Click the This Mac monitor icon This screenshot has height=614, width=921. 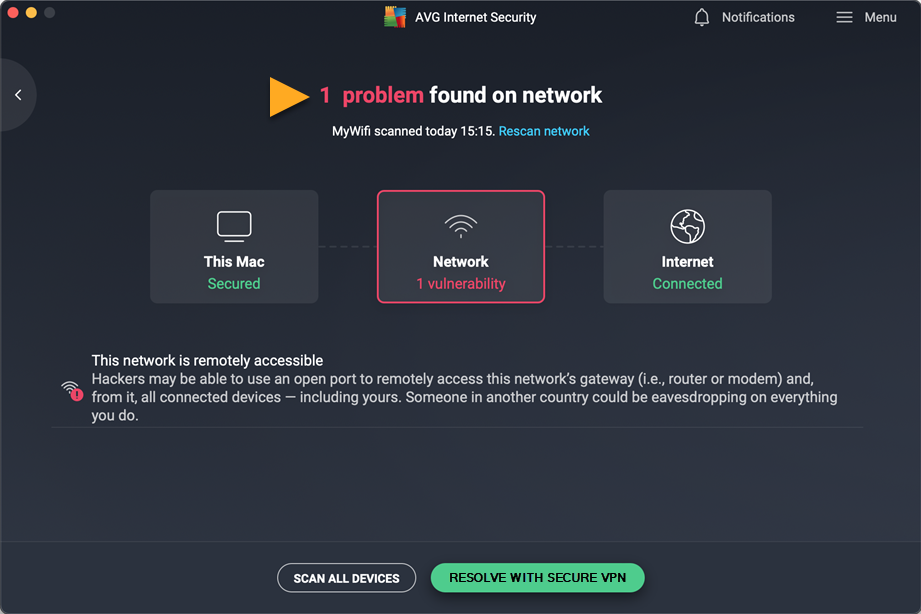(234, 226)
